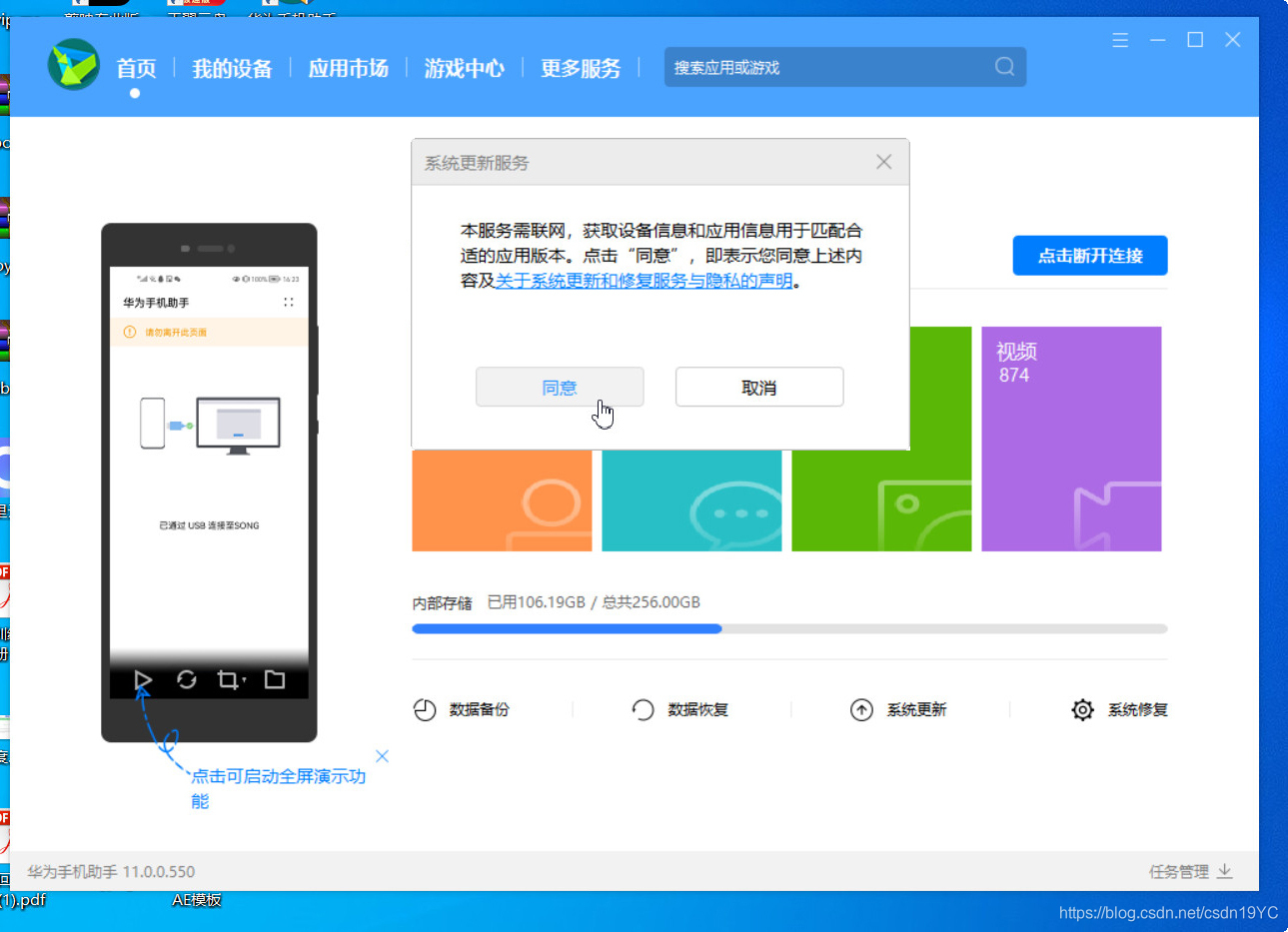Viewport: 1288px width, 932px height.
Task: Minimize the HiSuite window
Action: [1158, 40]
